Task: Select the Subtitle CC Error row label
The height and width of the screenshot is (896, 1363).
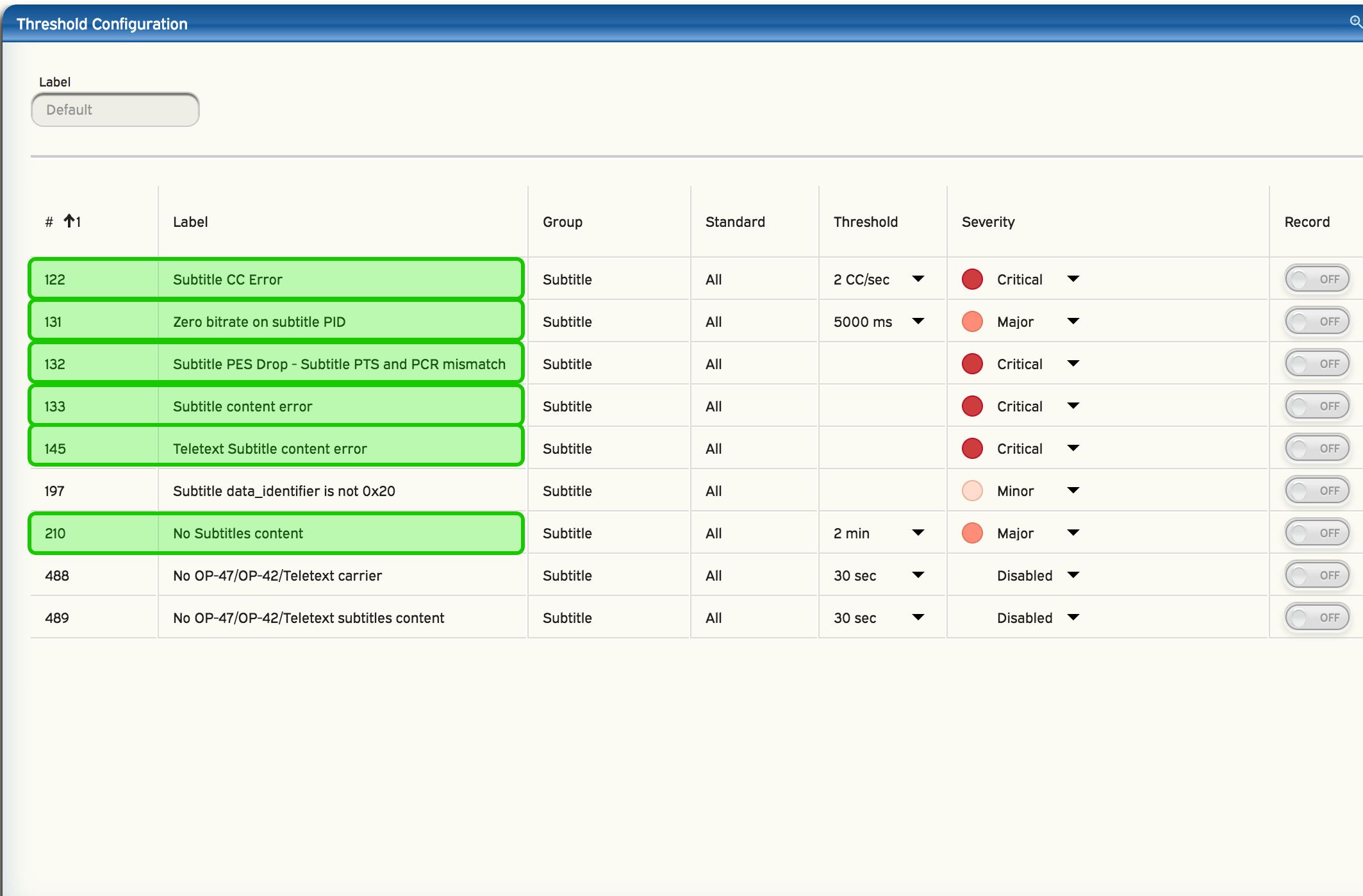Action: [227, 279]
